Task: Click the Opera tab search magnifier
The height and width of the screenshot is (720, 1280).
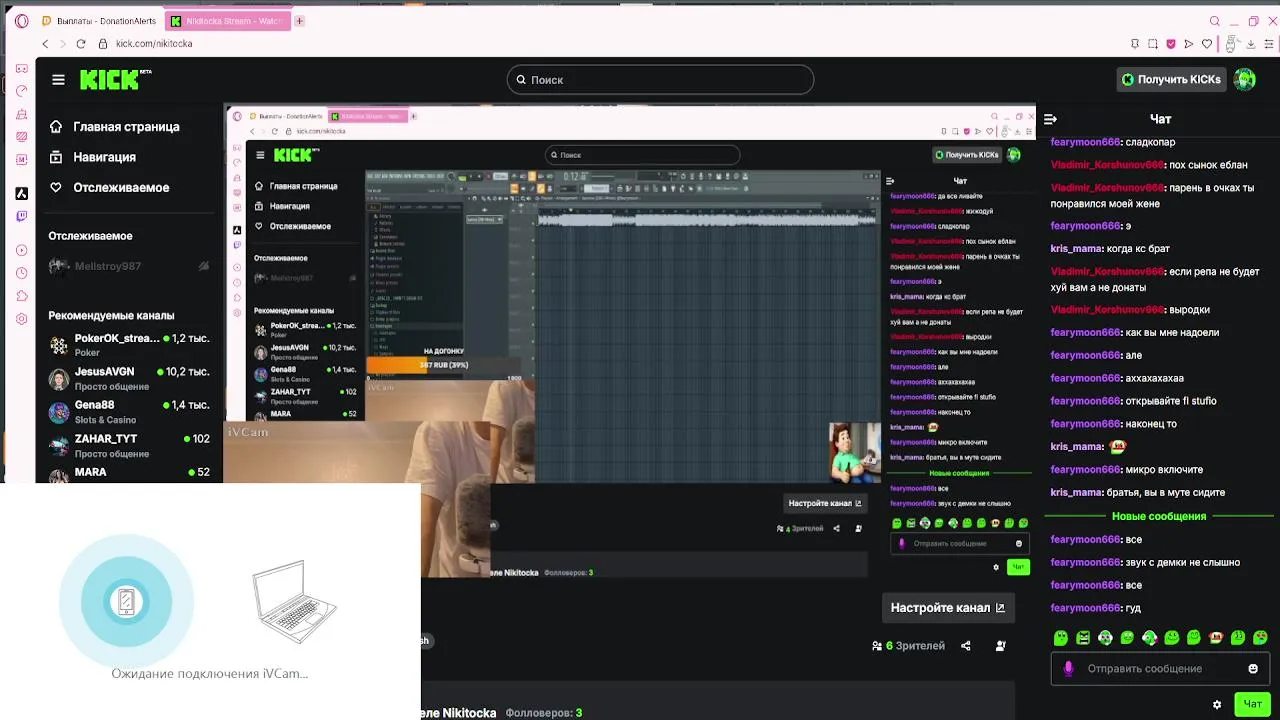Action: [x=1215, y=21]
